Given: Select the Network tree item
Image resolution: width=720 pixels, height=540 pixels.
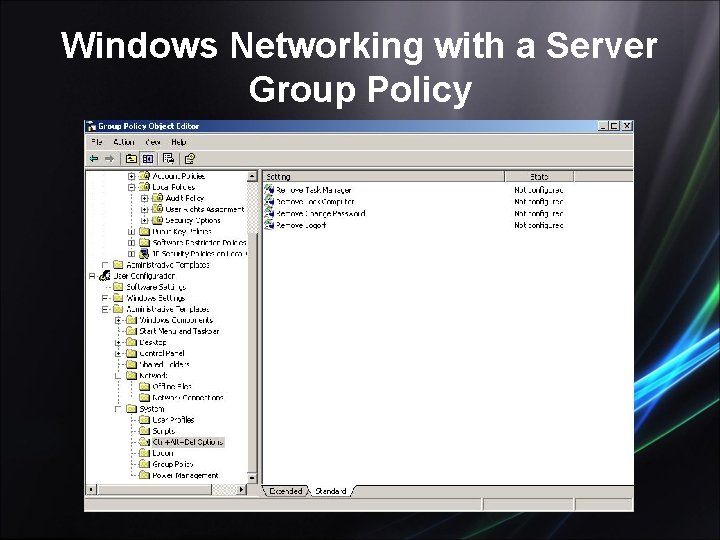Looking at the screenshot, I should (153, 375).
